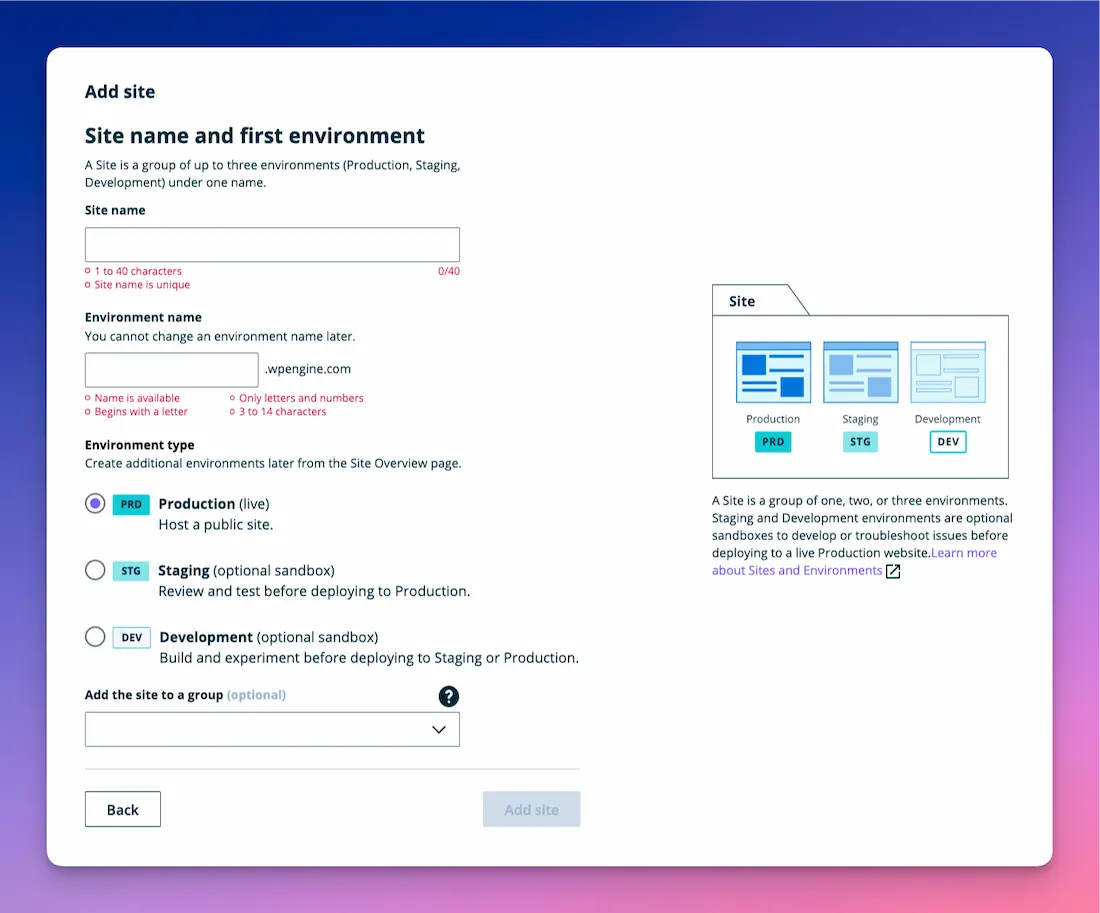1100x913 pixels.
Task: Click the Back button
Action: (122, 809)
